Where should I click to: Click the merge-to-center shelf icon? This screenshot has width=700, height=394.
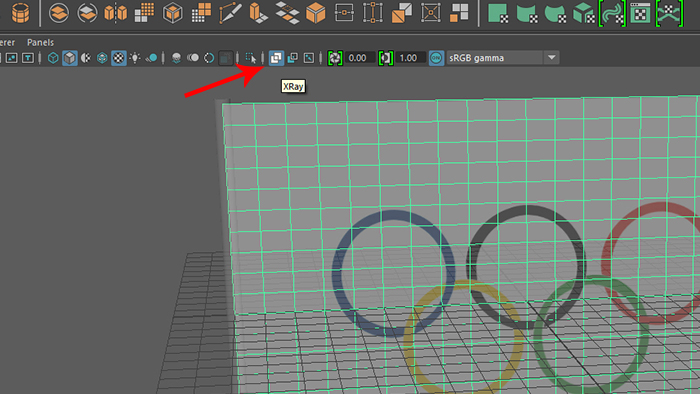coord(430,13)
